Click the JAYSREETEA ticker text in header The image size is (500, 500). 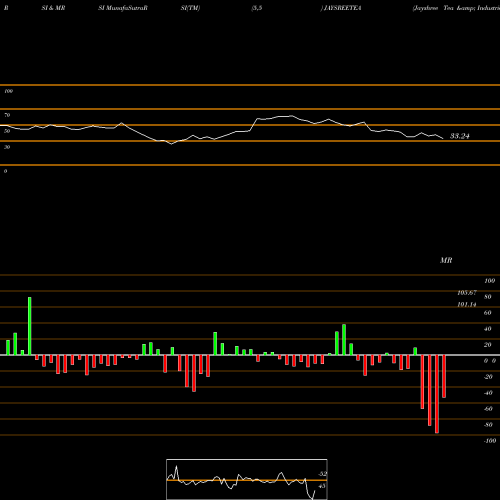tap(342, 8)
